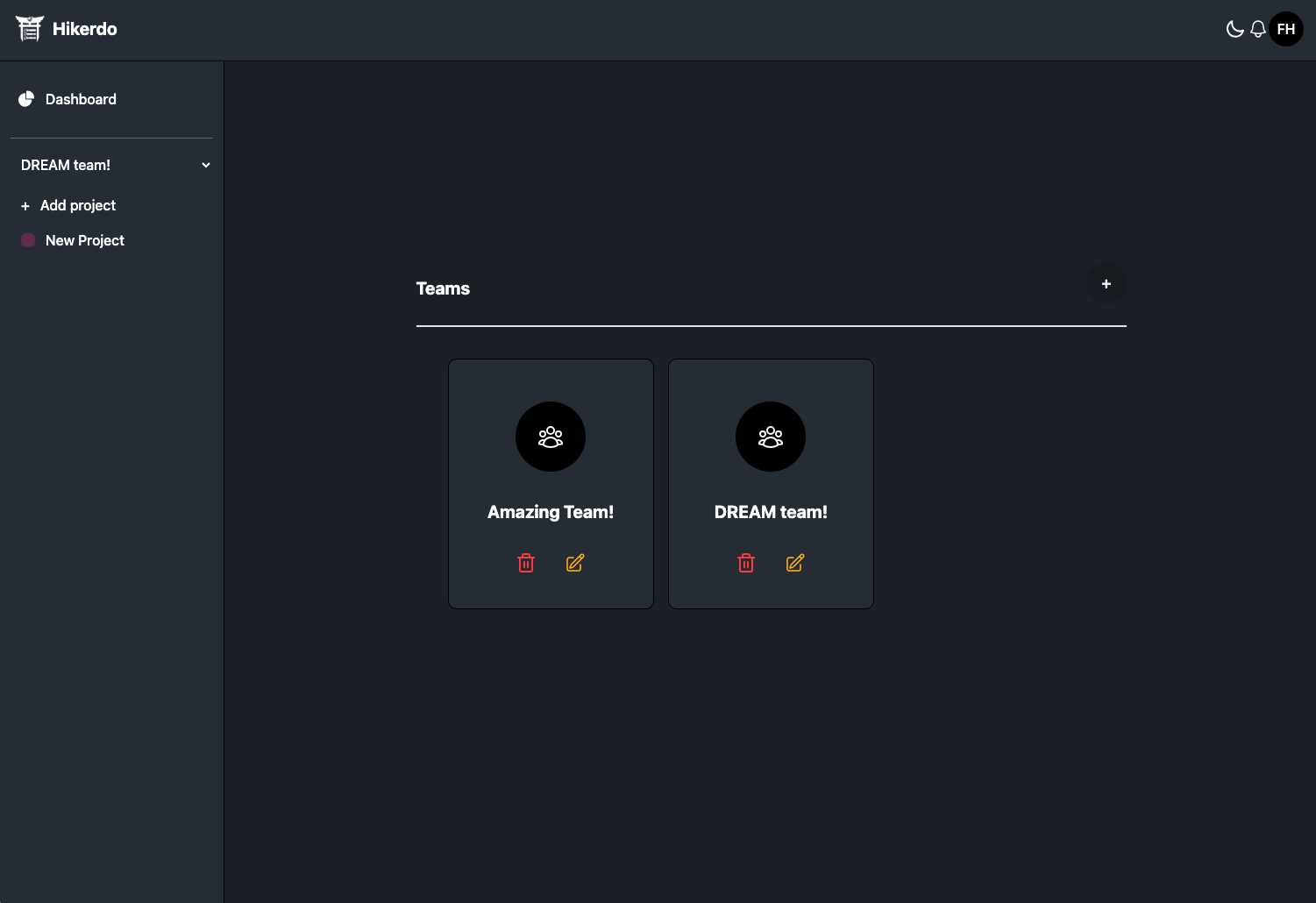The width and height of the screenshot is (1316, 903).
Task: Go to Dashboard page
Action: pos(81,99)
